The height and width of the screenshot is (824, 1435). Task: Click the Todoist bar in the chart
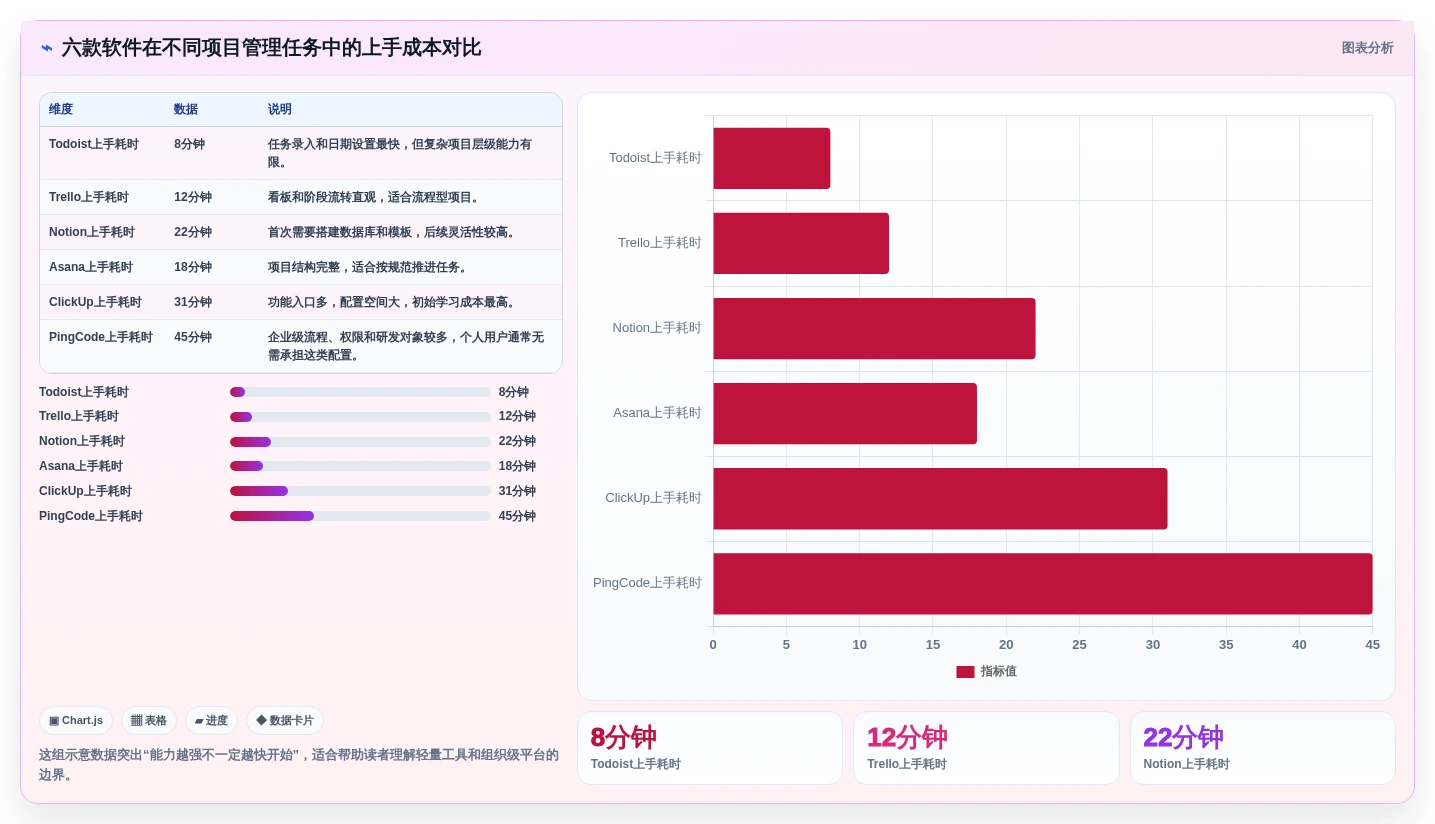(x=771, y=158)
